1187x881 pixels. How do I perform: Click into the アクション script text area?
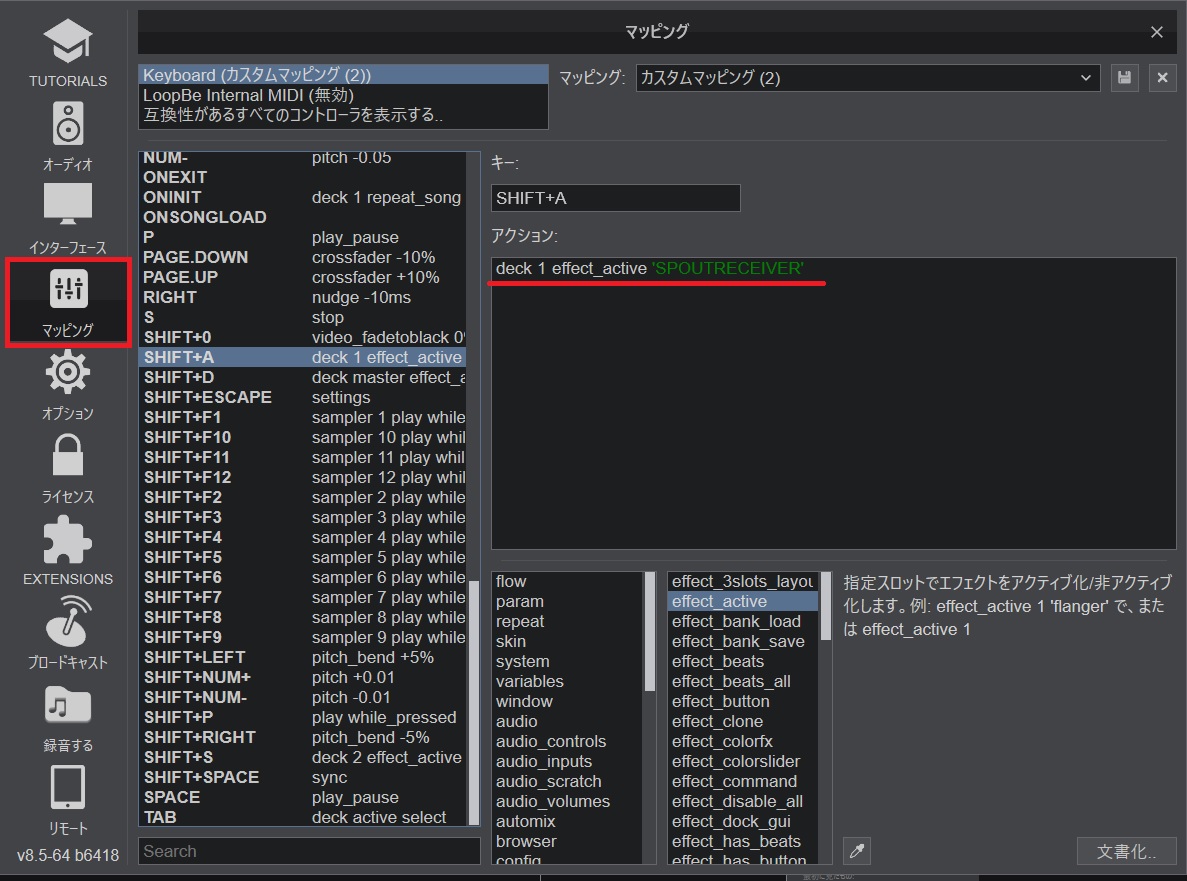(x=833, y=403)
